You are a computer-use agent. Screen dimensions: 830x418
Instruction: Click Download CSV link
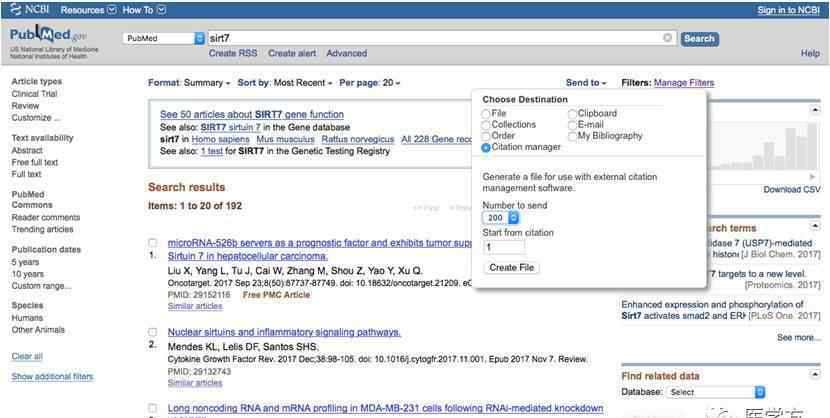(x=792, y=189)
